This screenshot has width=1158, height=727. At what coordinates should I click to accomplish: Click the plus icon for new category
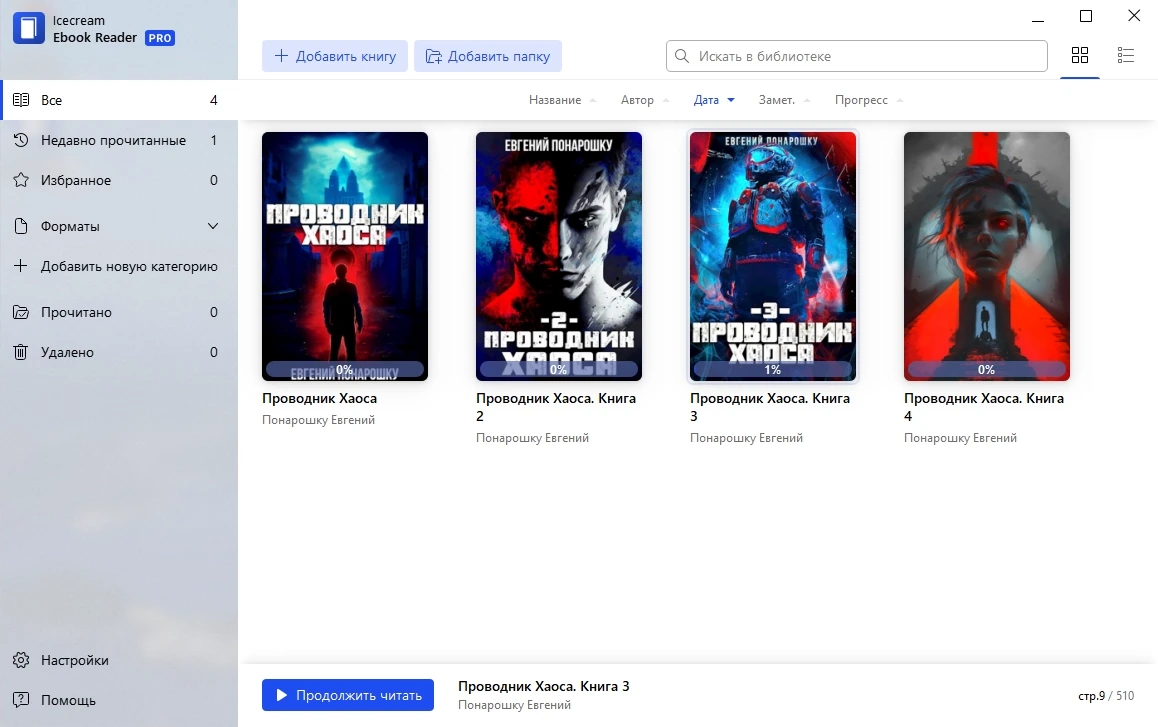tap(21, 266)
